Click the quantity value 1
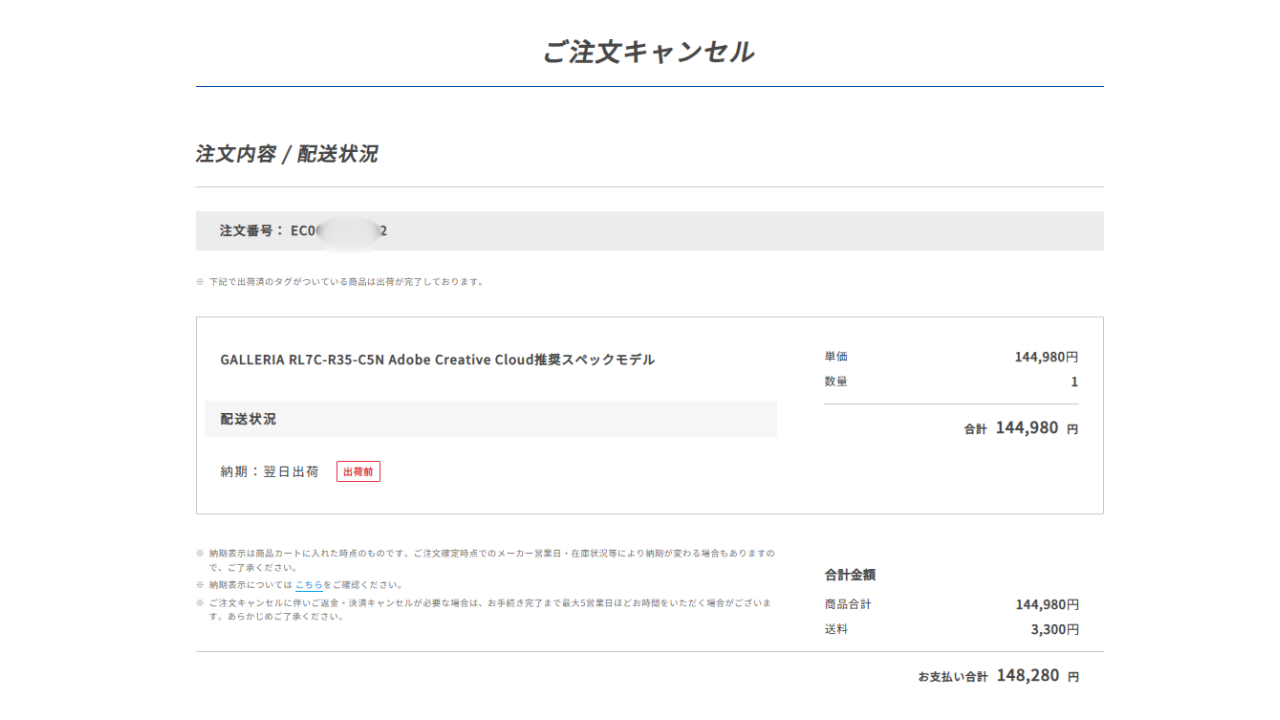 [x=1074, y=382]
